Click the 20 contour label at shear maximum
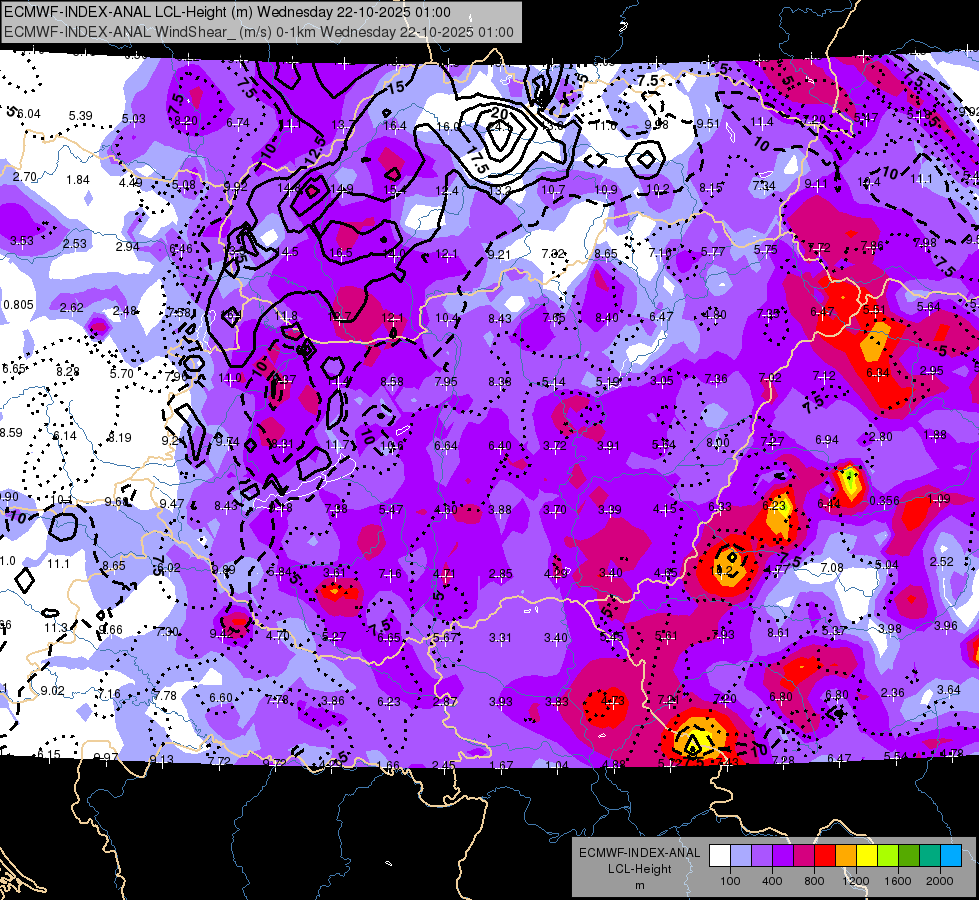979x900 pixels. (499, 113)
